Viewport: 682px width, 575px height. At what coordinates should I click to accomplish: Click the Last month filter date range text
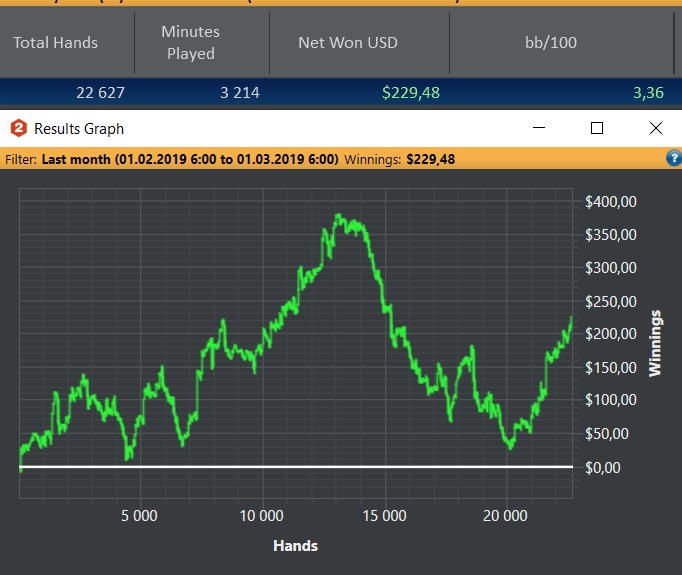(x=190, y=159)
